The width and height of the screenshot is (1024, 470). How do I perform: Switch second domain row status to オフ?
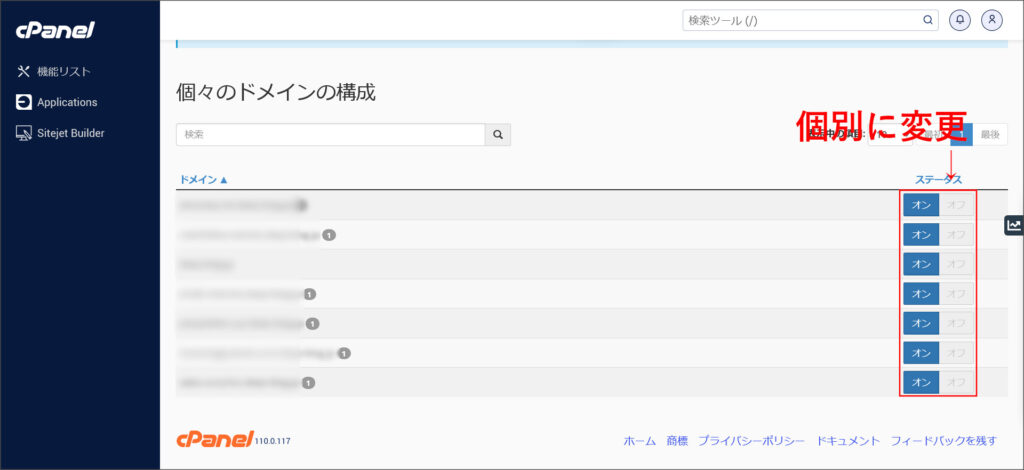[956, 234]
